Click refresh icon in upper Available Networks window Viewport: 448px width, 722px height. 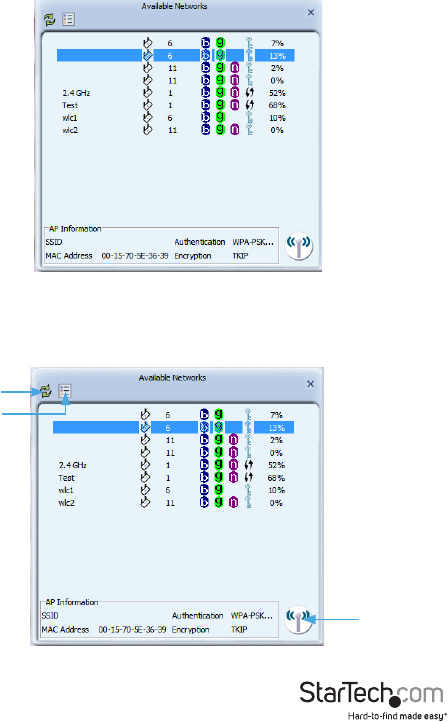tap(49, 19)
